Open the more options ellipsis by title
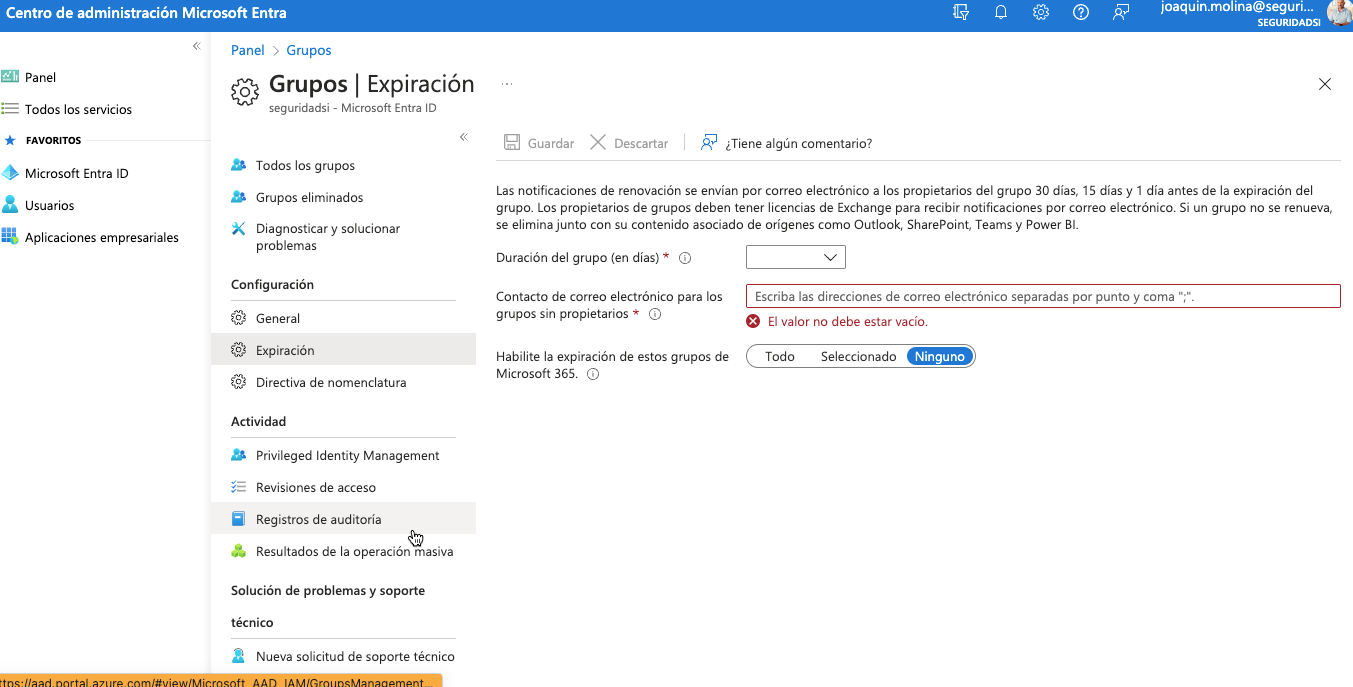1353x687 pixels. coord(507,85)
